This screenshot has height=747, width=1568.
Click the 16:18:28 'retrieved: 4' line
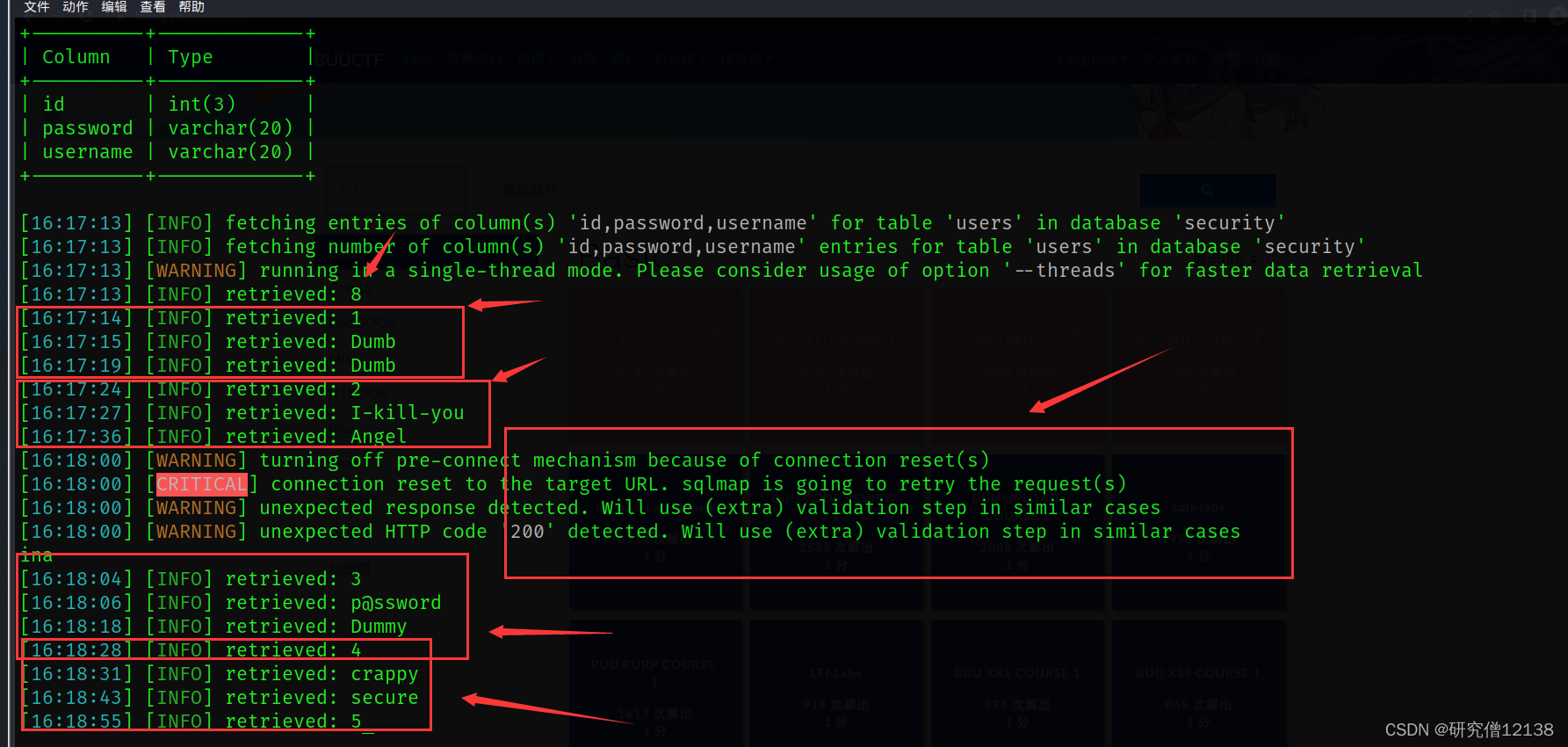pos(191,650)
